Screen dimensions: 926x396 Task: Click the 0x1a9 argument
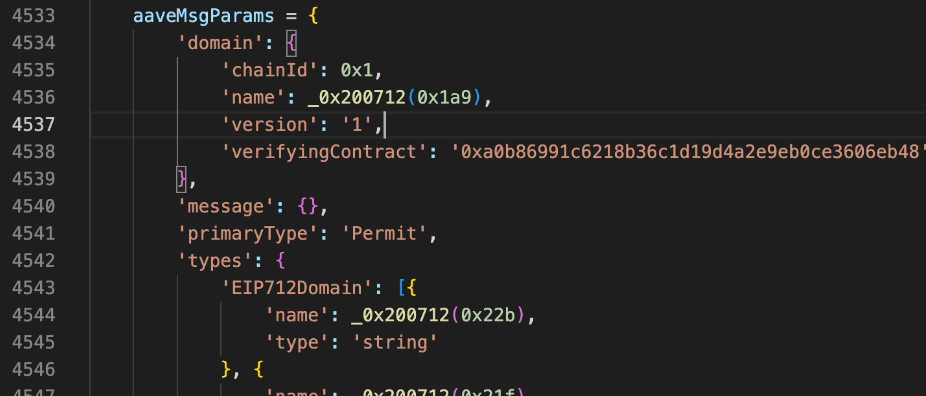[444, 97]
